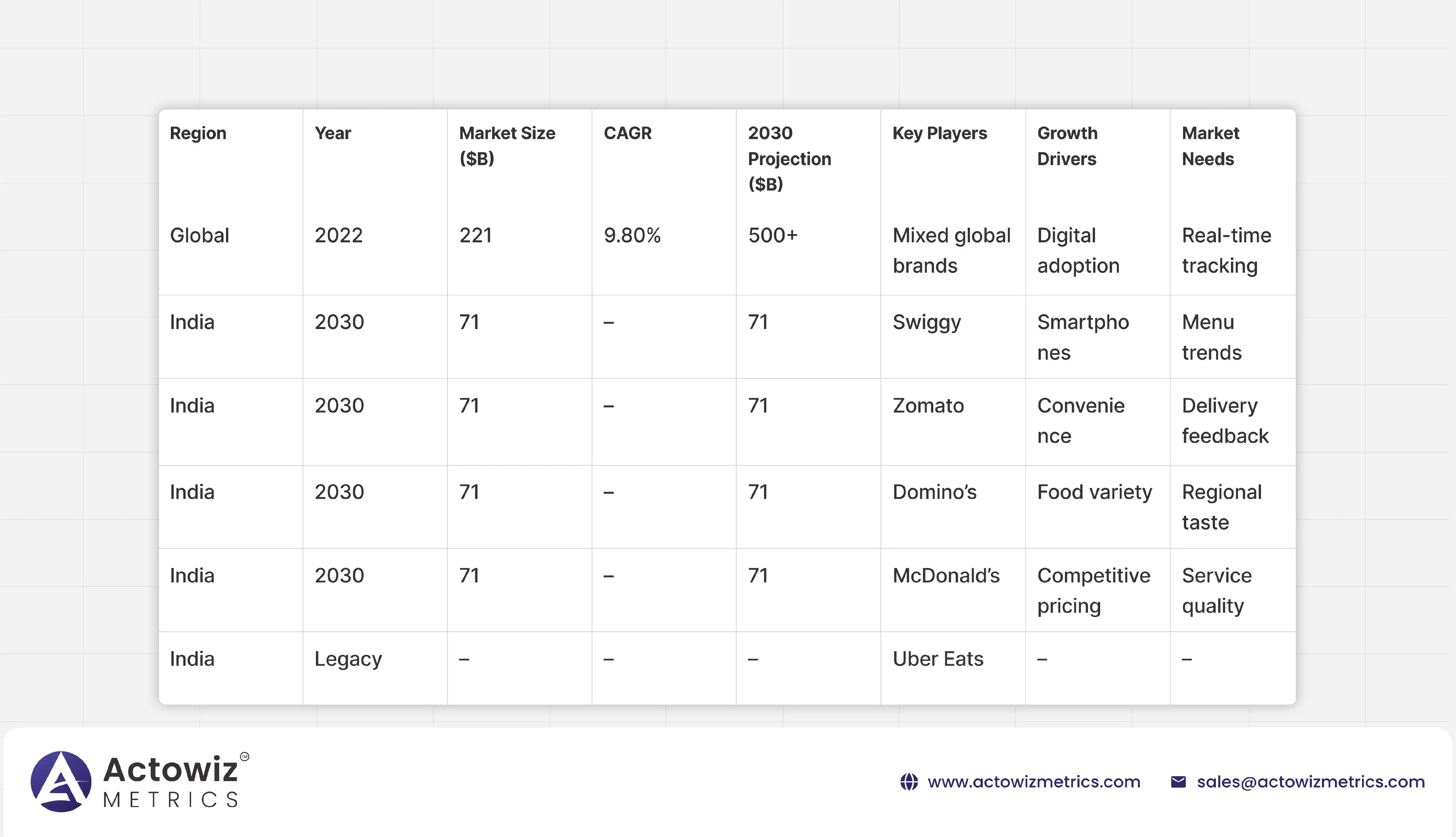The width and height of the screenshot is (1456, 837).
Task: Click the Market Needs header cell
Action: point(1210,146)
